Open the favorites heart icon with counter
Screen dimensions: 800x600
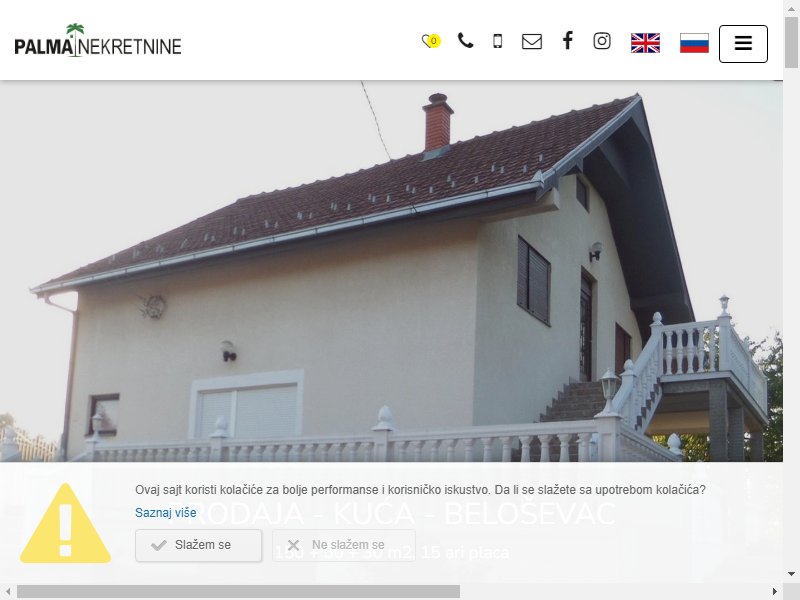point(431,41)
